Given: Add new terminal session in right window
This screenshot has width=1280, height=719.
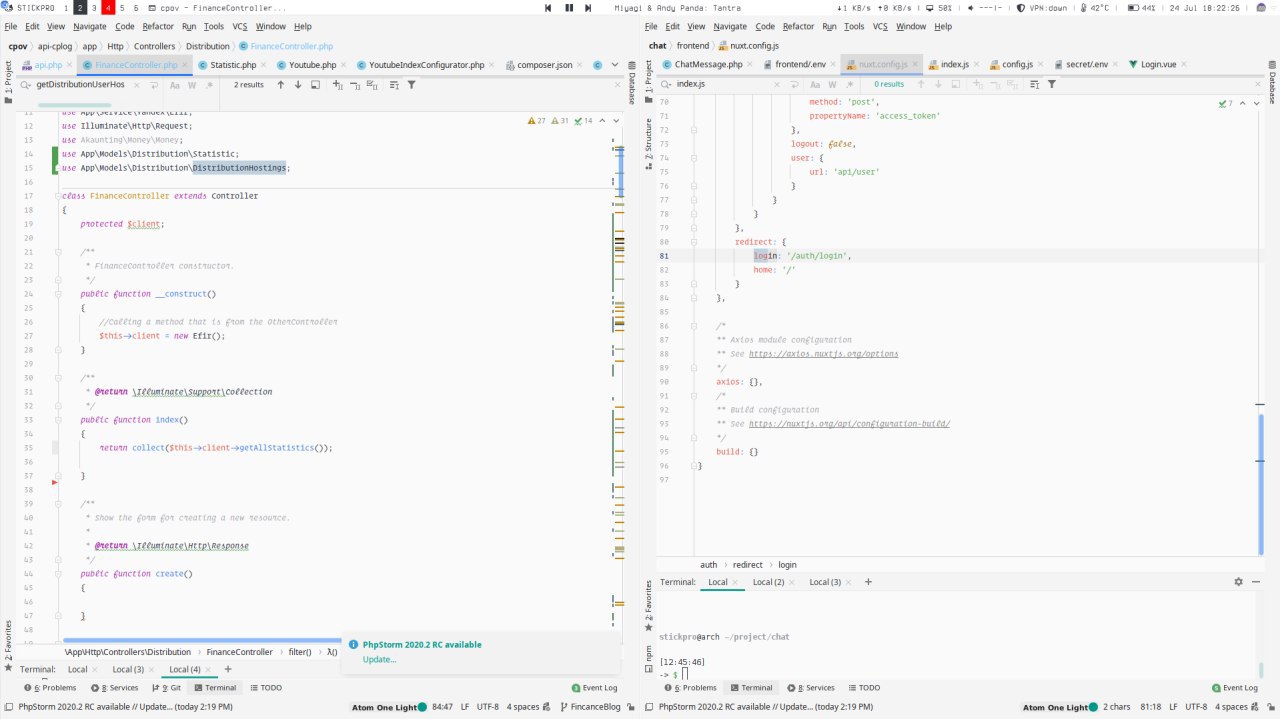Looking at the screenshot, I should pos(868,581).
